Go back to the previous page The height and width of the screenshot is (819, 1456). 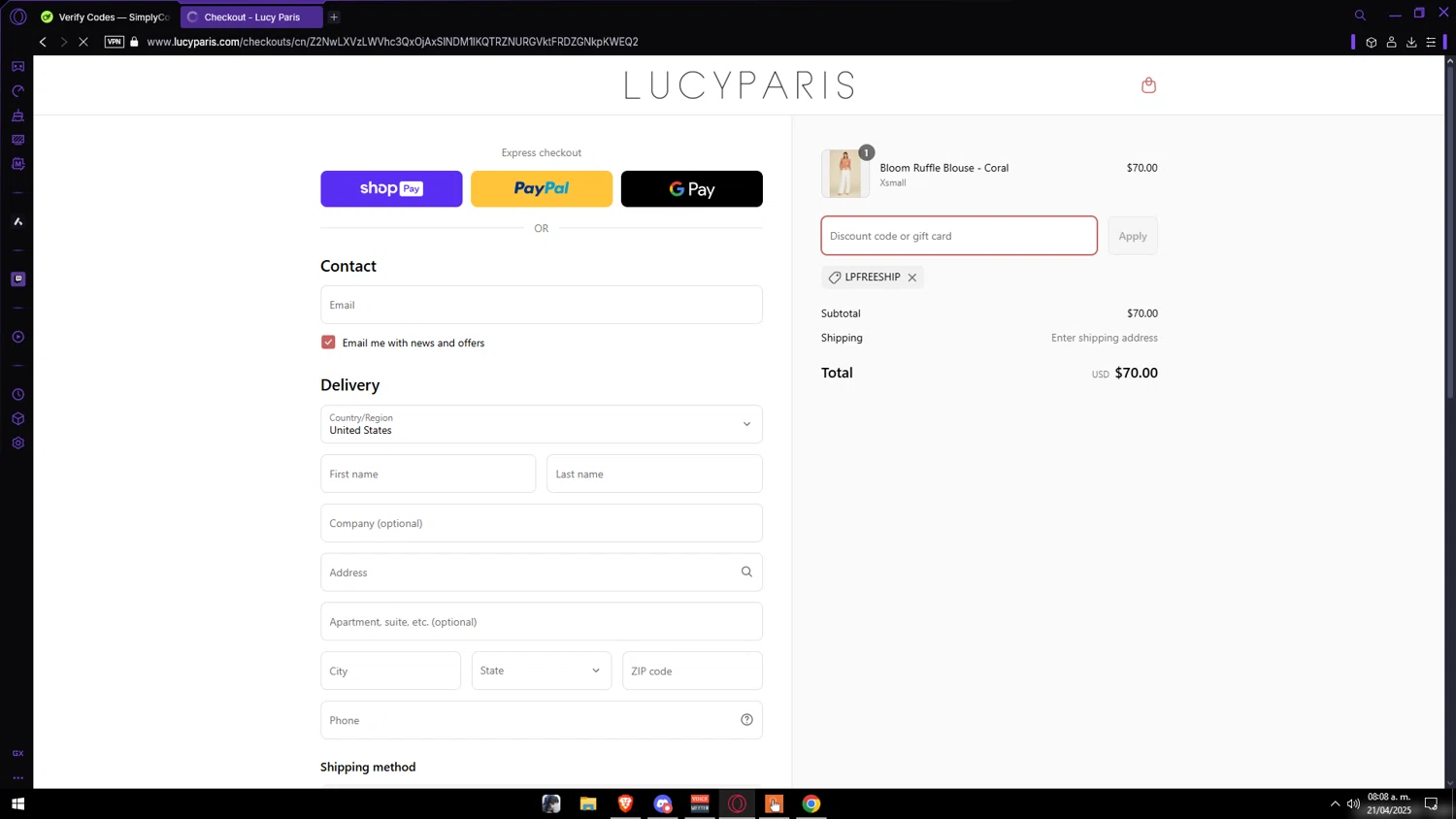pos(43,42)
